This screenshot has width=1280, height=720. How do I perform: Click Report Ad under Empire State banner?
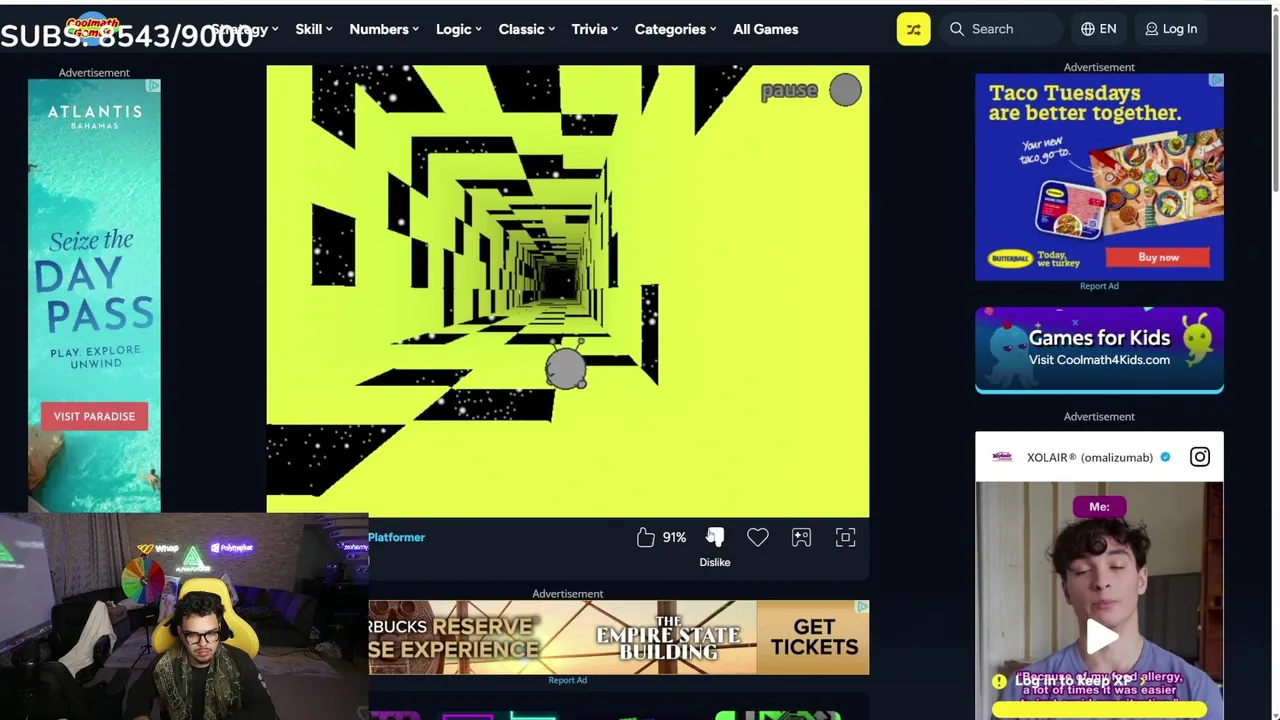[x=567, y=680]
